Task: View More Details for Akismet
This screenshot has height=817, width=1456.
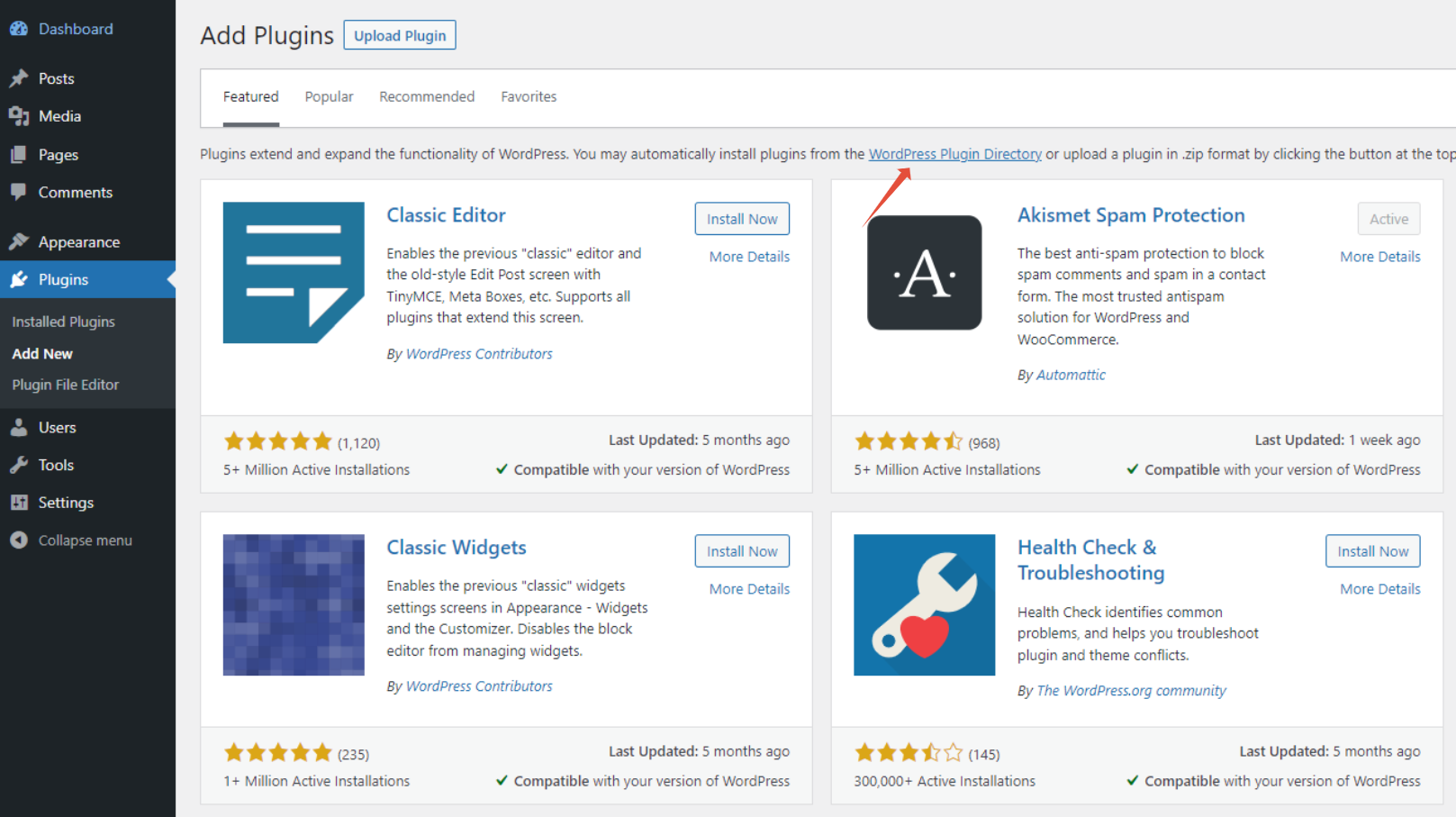Action: coord(1379,257)
